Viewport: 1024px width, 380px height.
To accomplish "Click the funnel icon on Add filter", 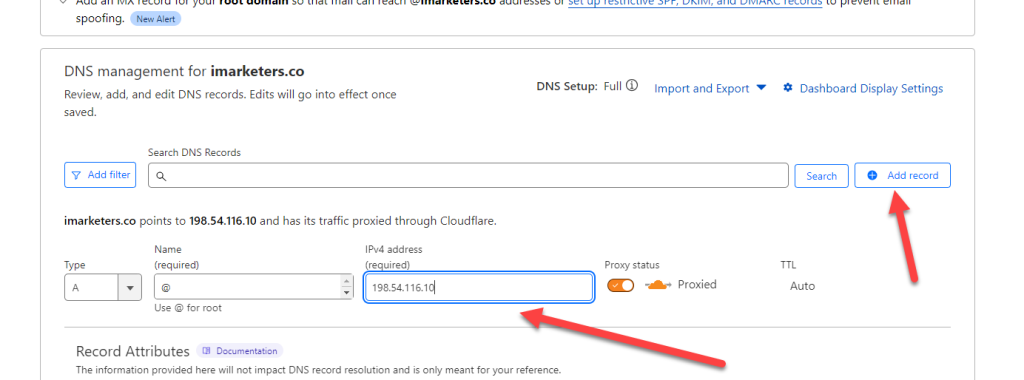I will click(77, 175).
